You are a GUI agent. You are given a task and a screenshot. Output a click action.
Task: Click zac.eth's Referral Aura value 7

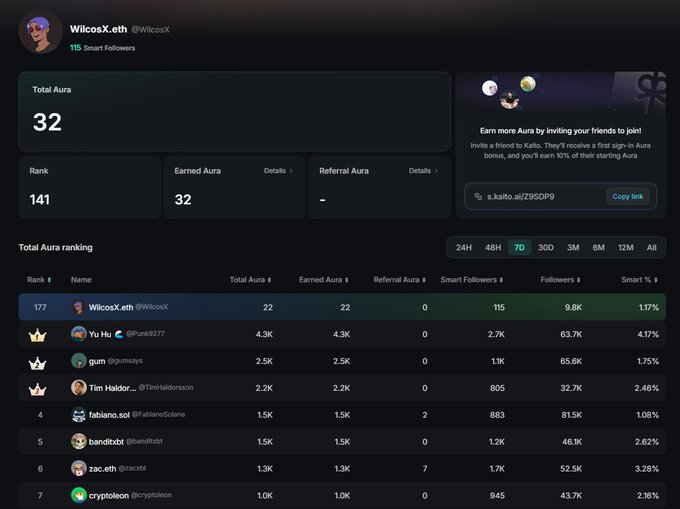[x=425, y=469]
